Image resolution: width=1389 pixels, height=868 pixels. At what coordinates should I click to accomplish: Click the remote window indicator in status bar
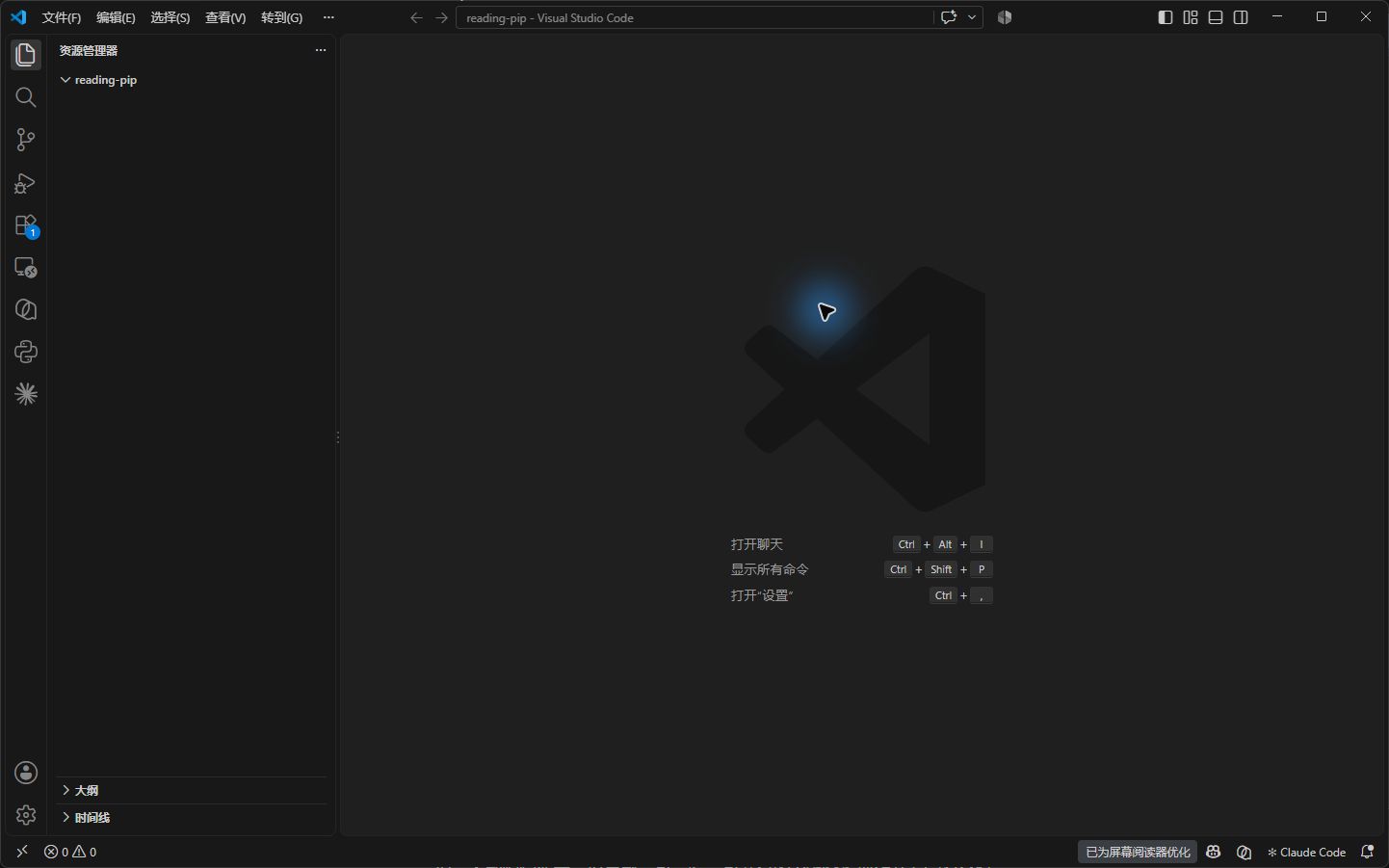(x=22, y=852)
